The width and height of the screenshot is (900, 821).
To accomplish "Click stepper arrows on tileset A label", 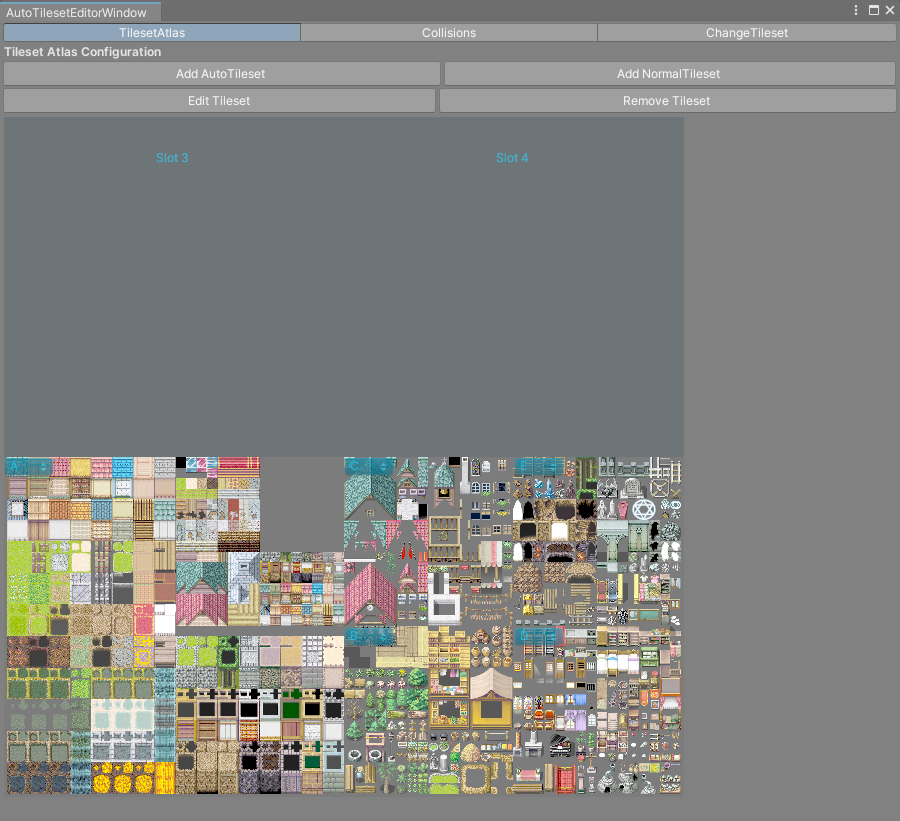I will click(43, 467).
